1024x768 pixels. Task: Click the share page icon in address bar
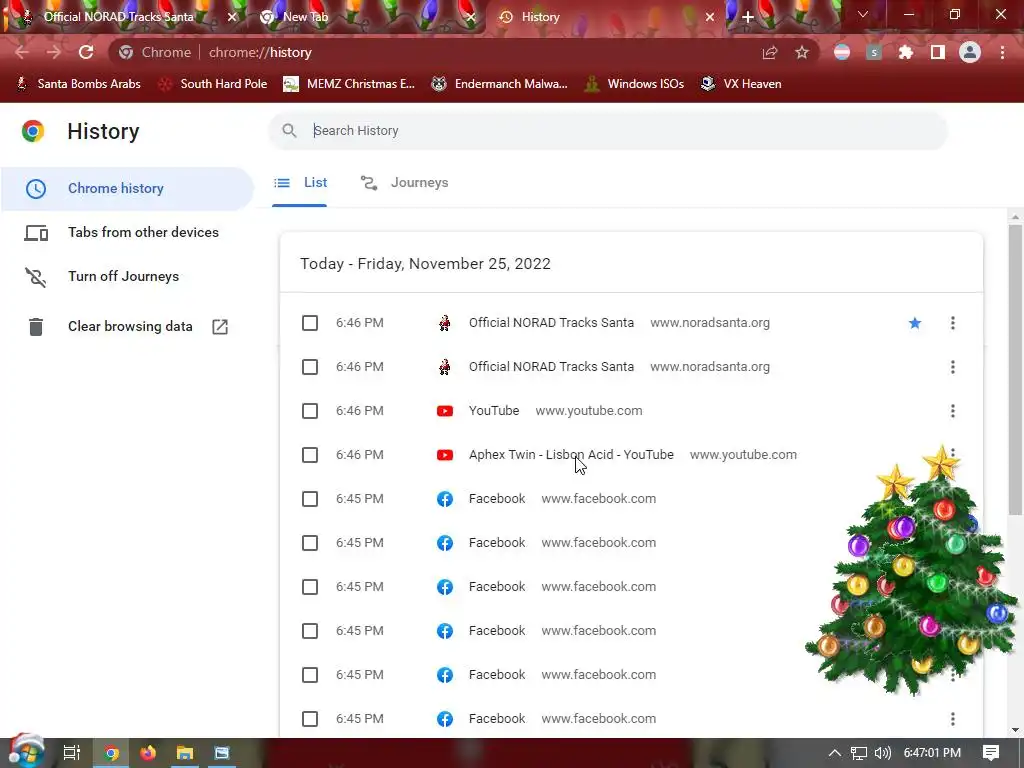(x=770, y=52)
